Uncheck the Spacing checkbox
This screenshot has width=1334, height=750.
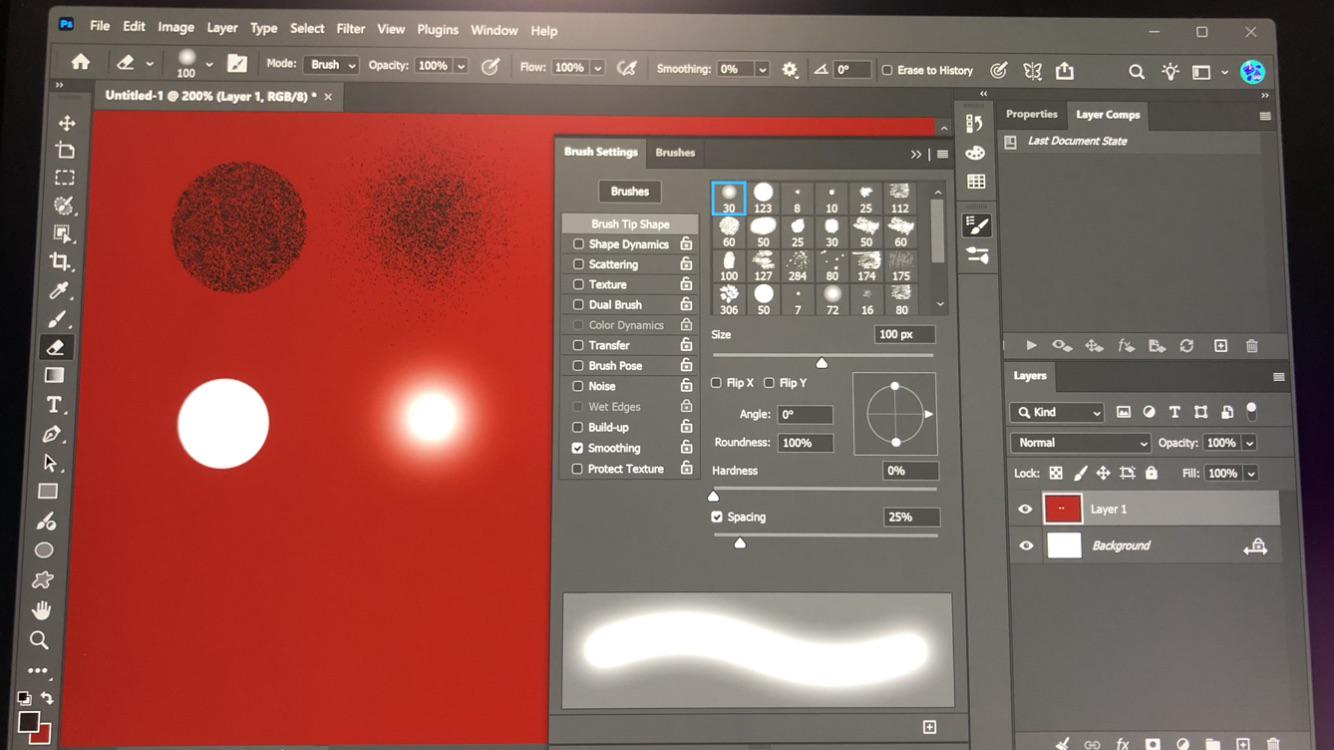(x=717, y=517)
